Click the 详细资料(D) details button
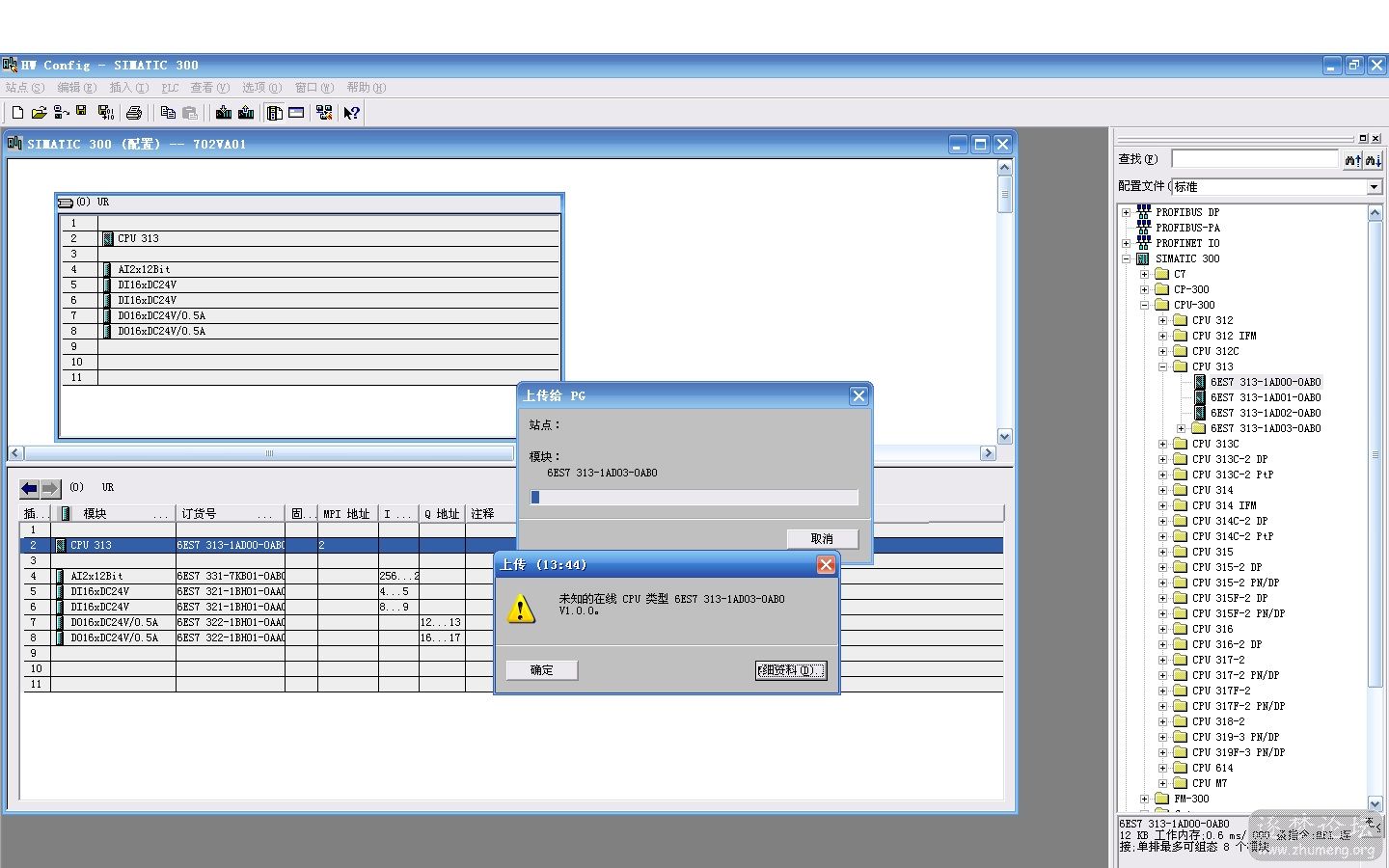The height and width of the screenshot is (868, 1389). 791,670
